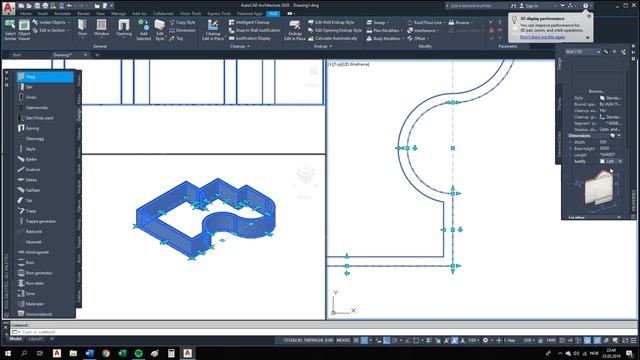
Task: Open the Plan Modifiers dropdown
Action: pyautogui.click(x=384, y=30)
